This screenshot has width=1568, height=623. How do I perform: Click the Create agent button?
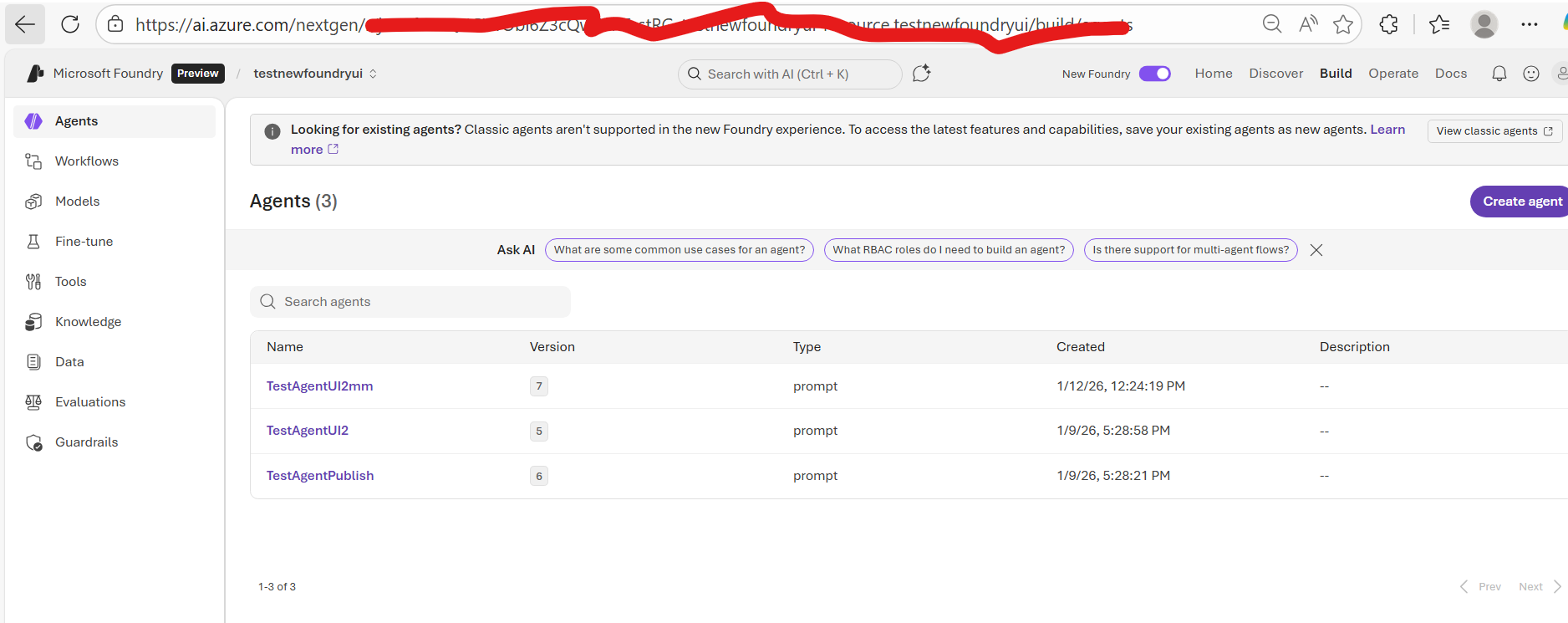1519,202
